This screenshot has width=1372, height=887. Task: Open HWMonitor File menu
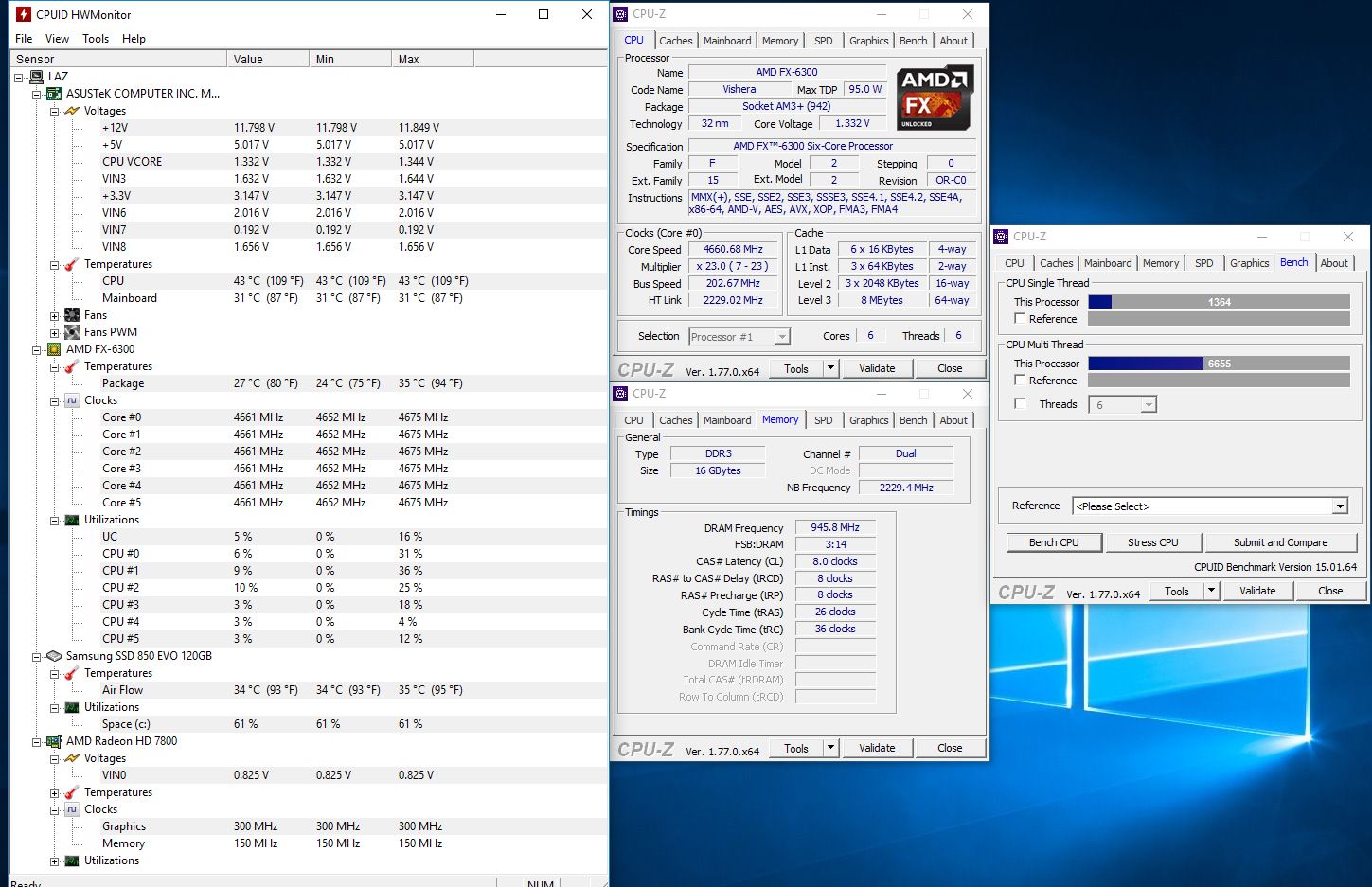(24, 39)
